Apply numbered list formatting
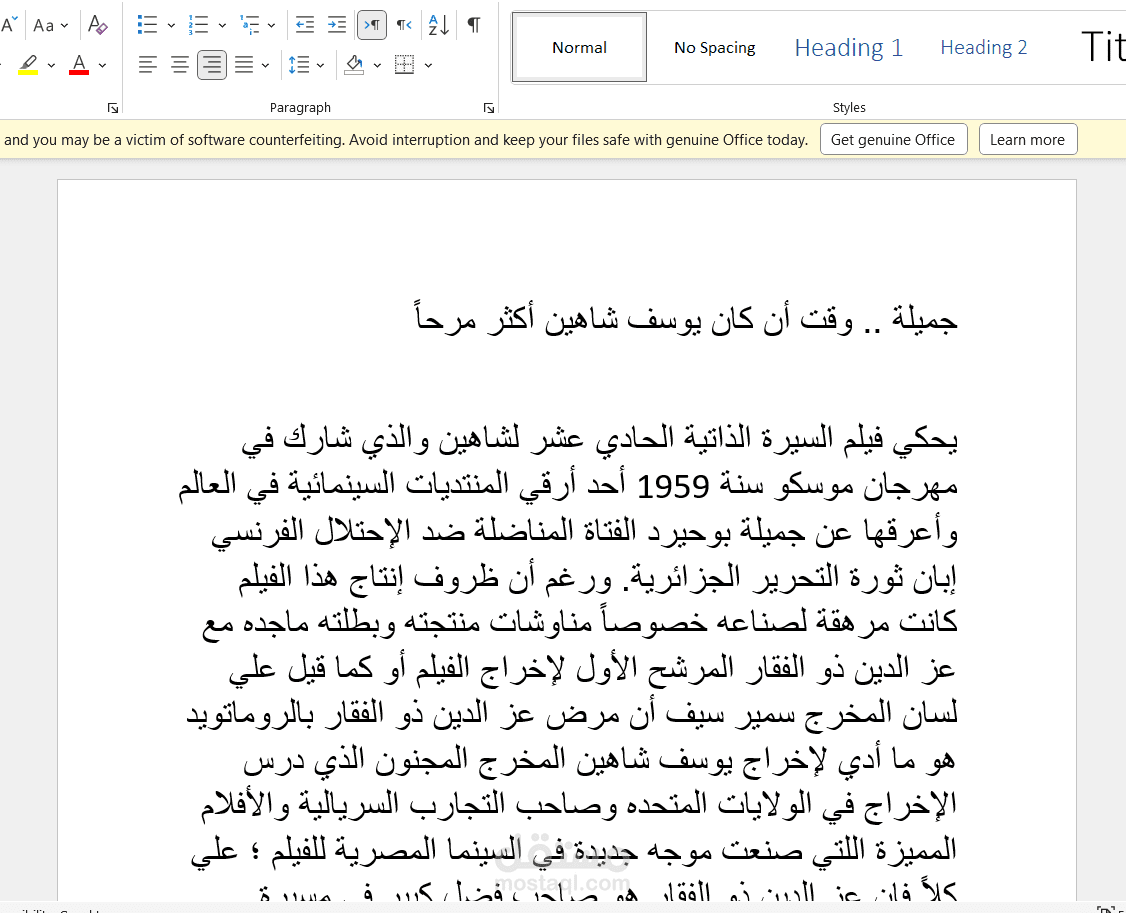Image resolution: width=1126 pixels, height=913 pixels. click(x=198, y=25)
